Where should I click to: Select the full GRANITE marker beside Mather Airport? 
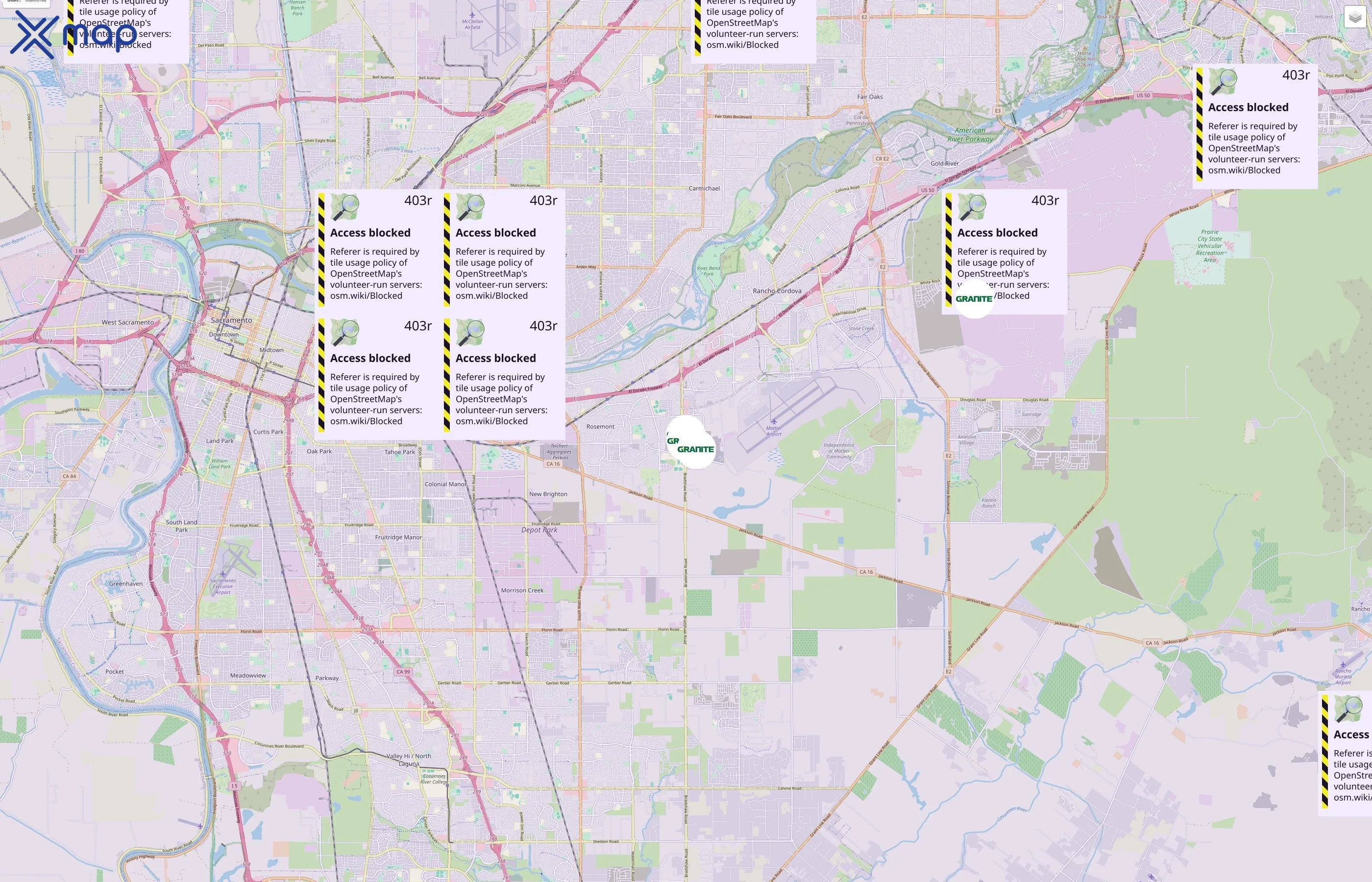[x=696, y=449]
